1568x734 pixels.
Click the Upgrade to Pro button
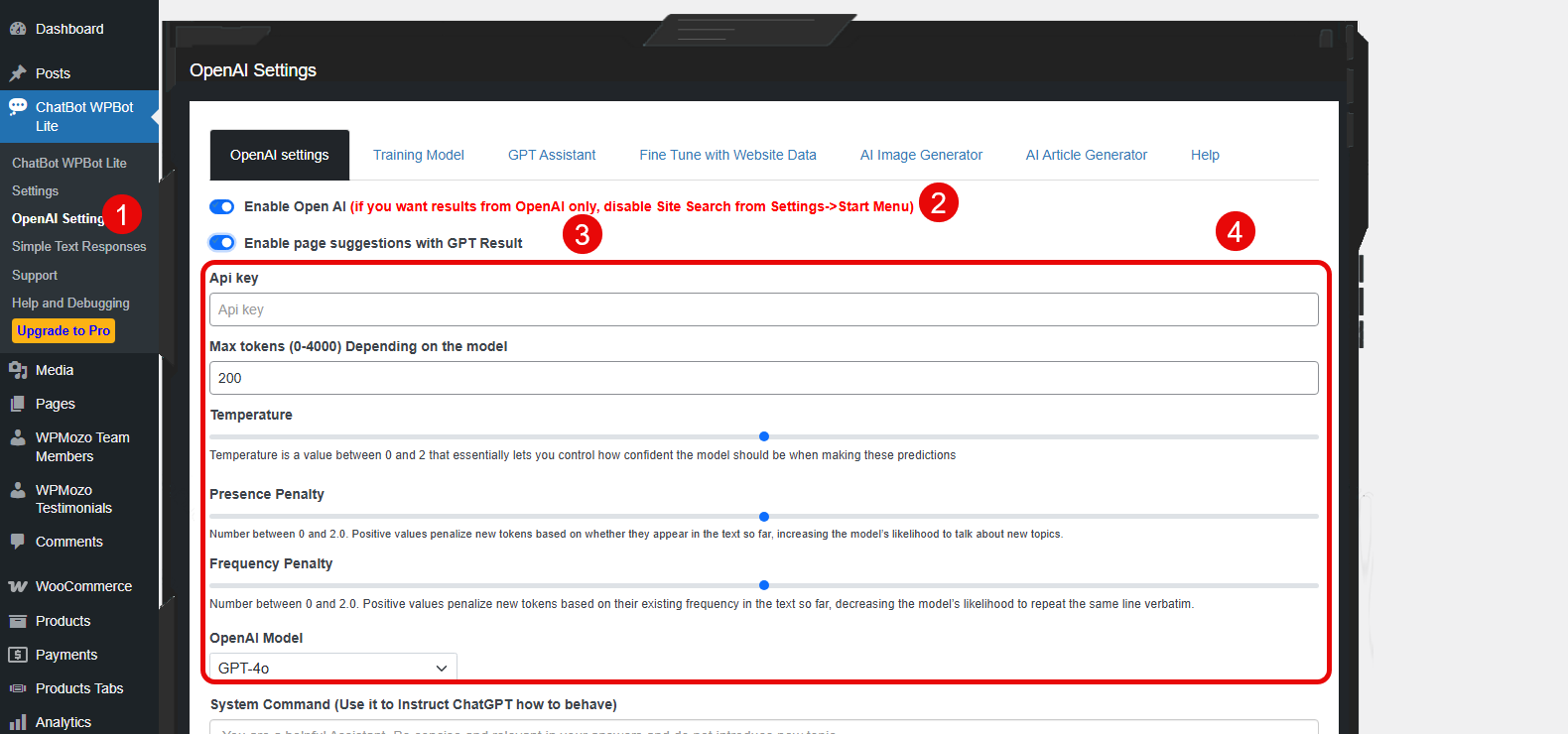(x=64, y=330)
